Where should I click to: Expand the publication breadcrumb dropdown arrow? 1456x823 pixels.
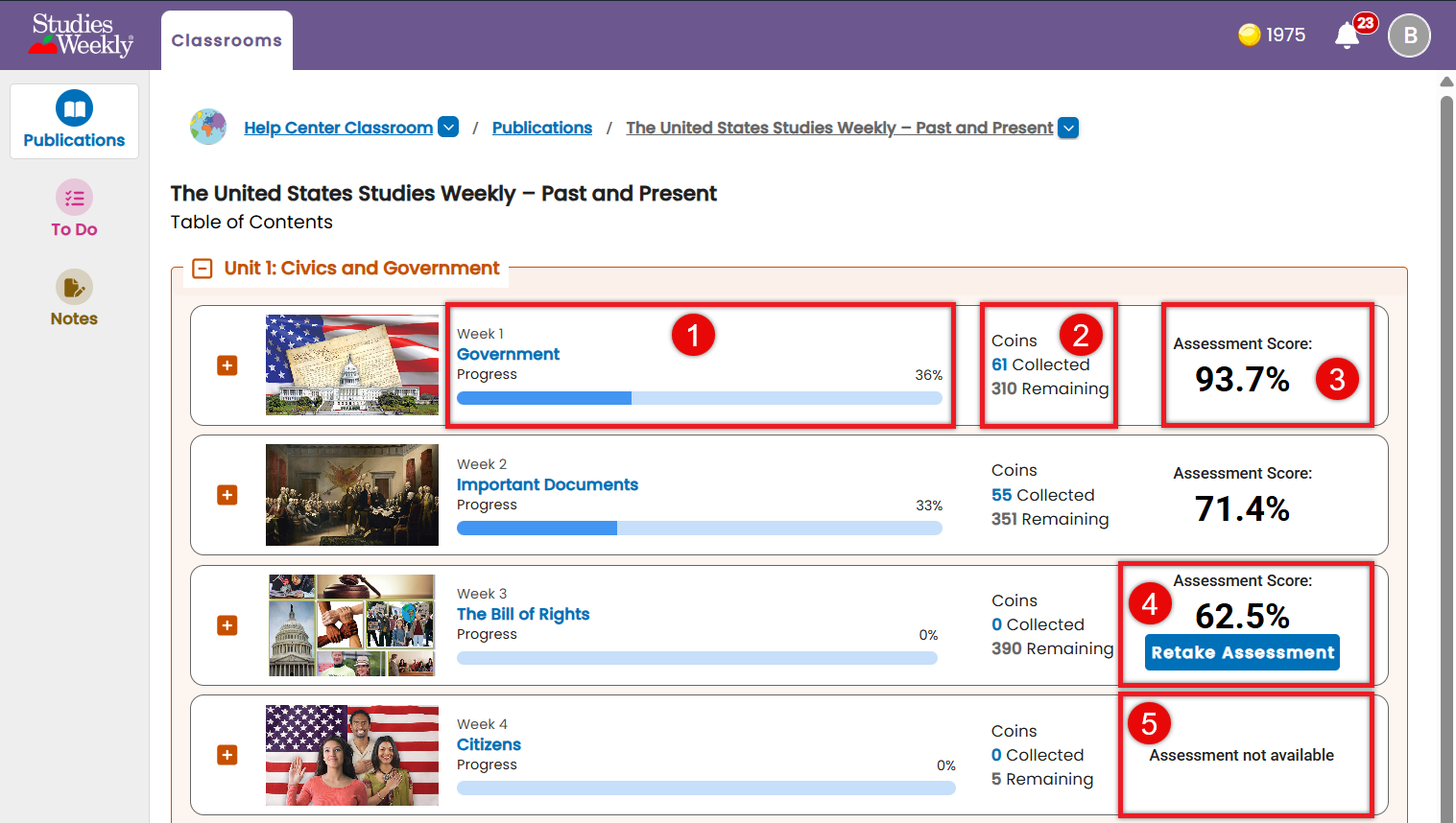point(1068,128)
